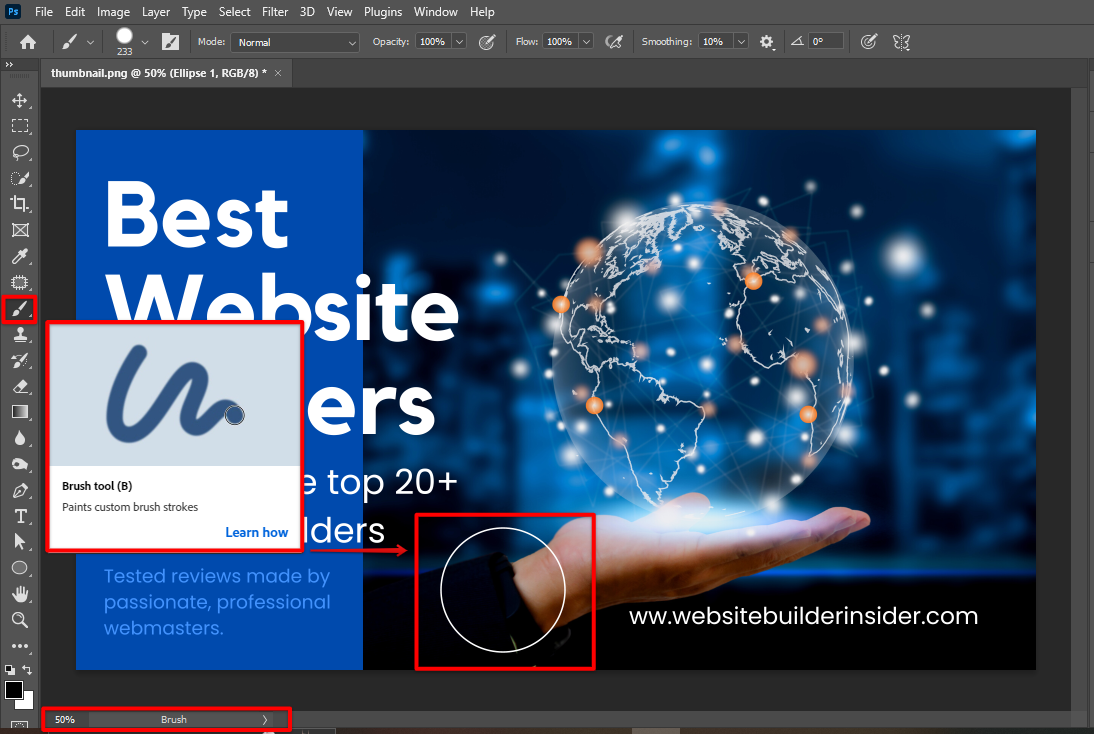Select the Pen tool
This screenshot has width=1094, height=734.
click(19, 490)
